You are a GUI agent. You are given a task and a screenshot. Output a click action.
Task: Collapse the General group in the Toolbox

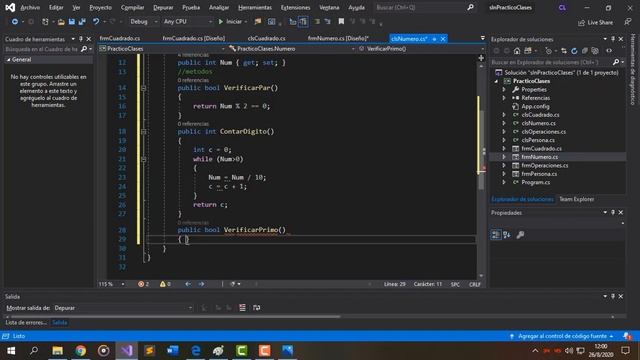point(8,60)
